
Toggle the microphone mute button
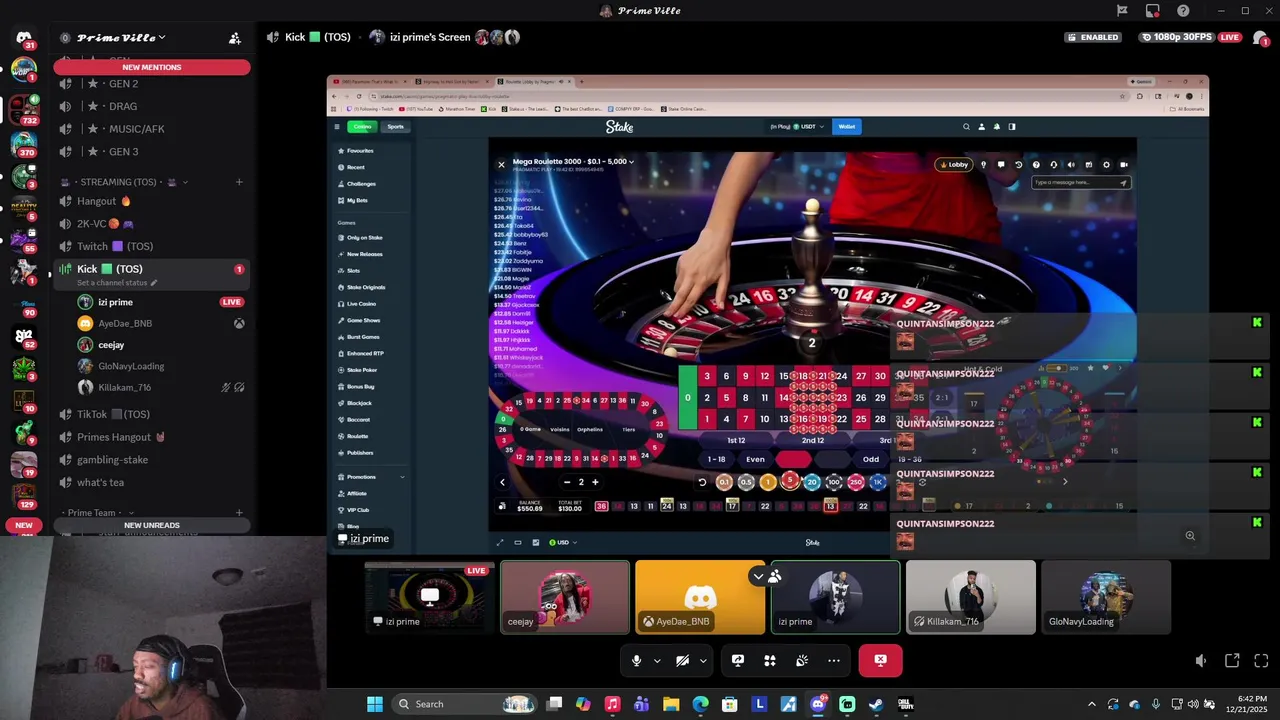(x=636, y=660)
